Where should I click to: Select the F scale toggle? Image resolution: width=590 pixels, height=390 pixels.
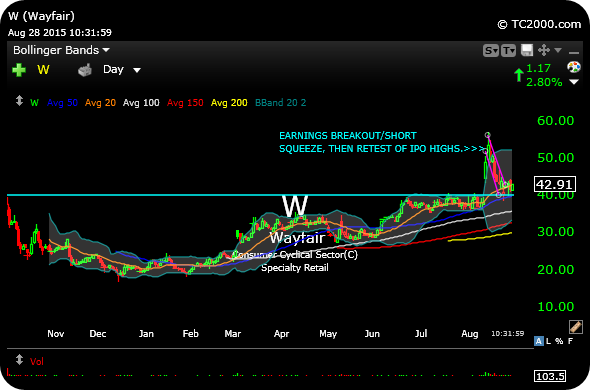pos(570,341)
